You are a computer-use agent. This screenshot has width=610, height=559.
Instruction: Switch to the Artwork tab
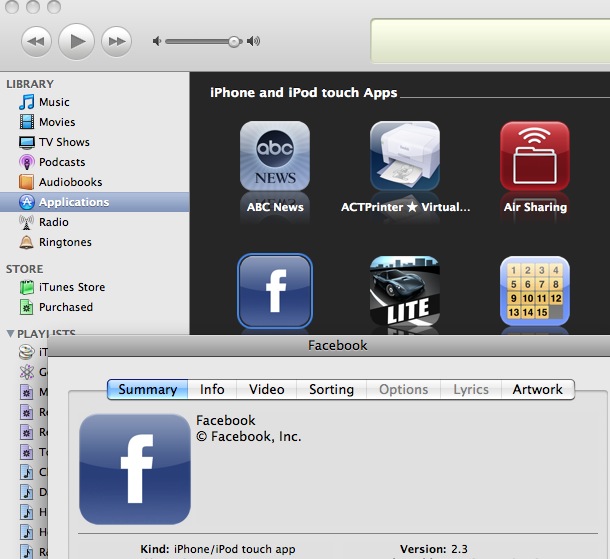click(x=538, y=389)
